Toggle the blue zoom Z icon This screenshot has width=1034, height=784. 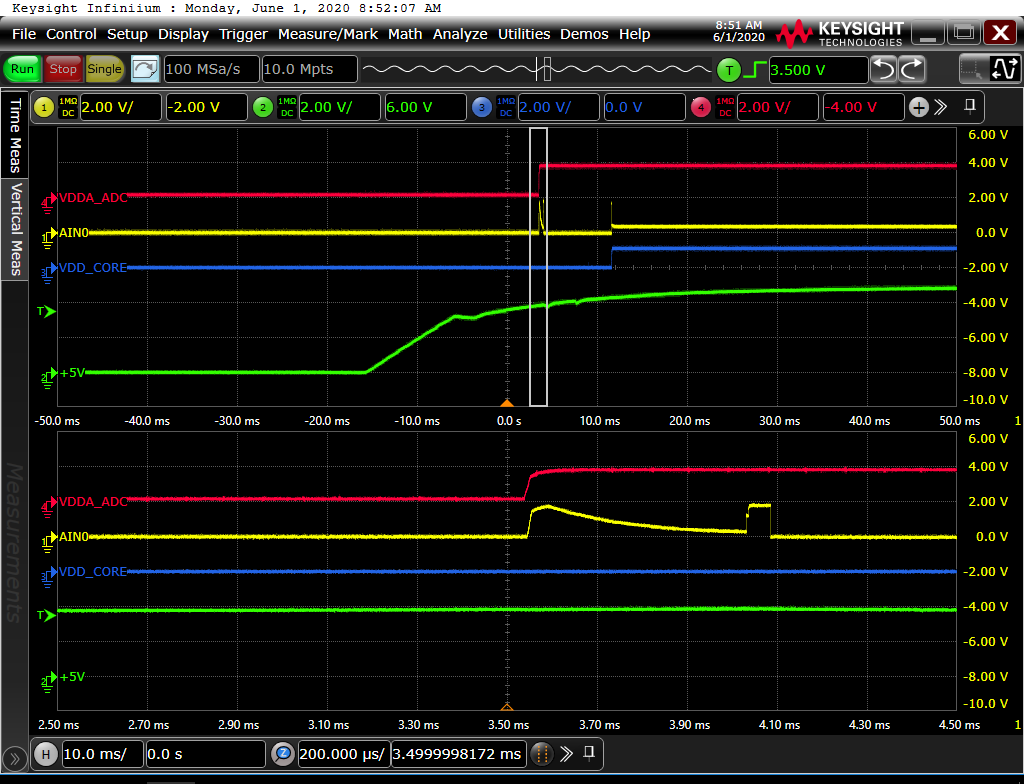point(283,754)
